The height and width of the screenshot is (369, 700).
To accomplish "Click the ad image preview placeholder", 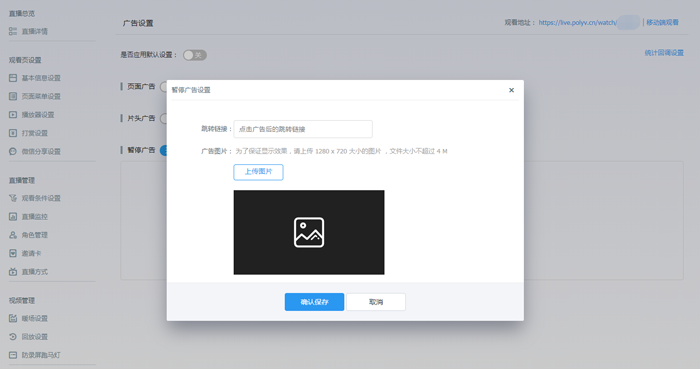I will tap(309, 232).
